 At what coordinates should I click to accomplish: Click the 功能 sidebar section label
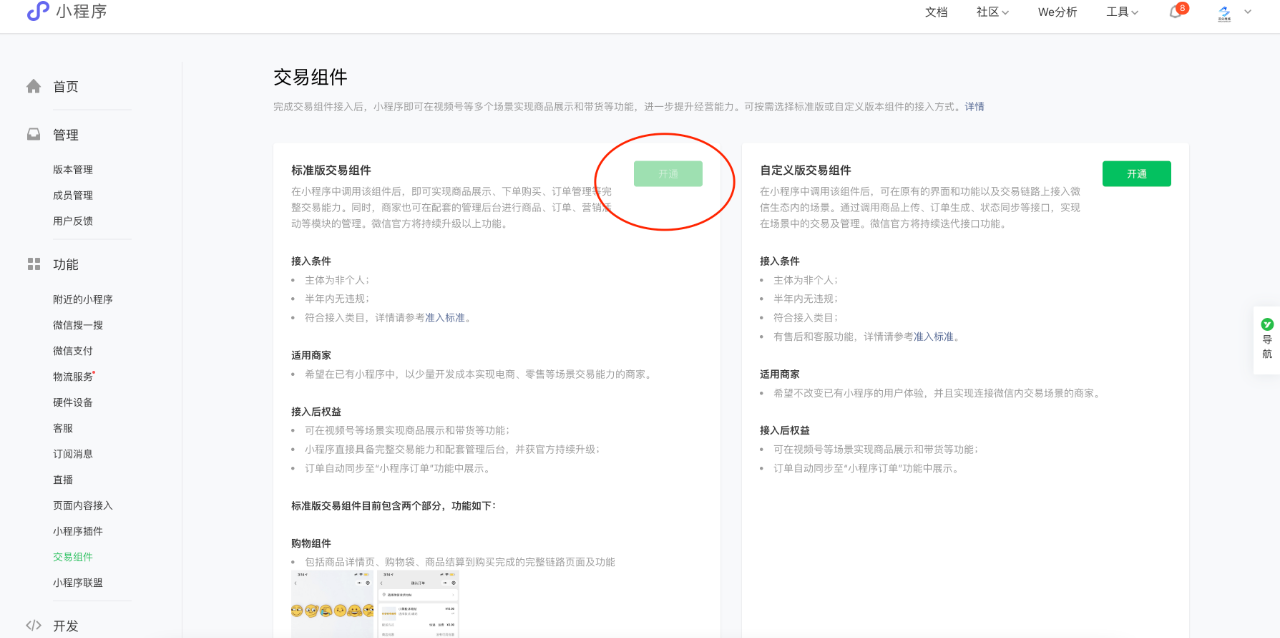[66, 264]
